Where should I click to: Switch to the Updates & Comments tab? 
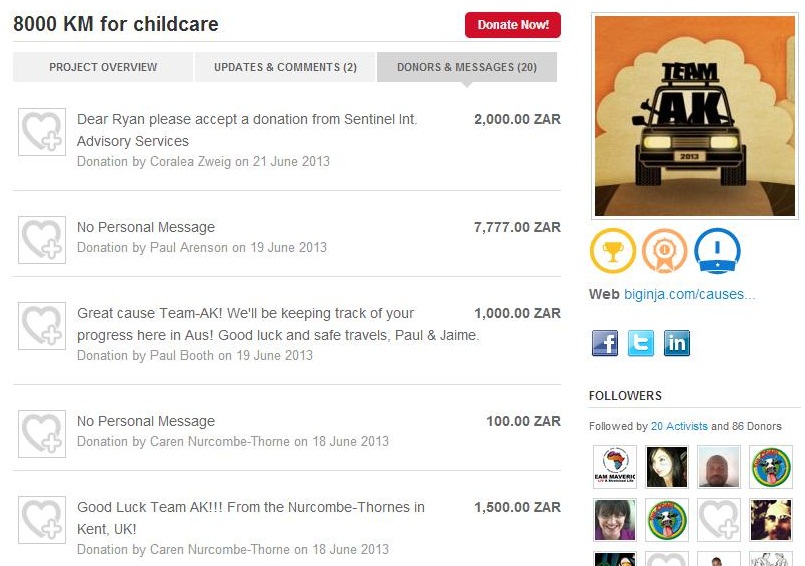pyautogui.click(x=285, y=67)
